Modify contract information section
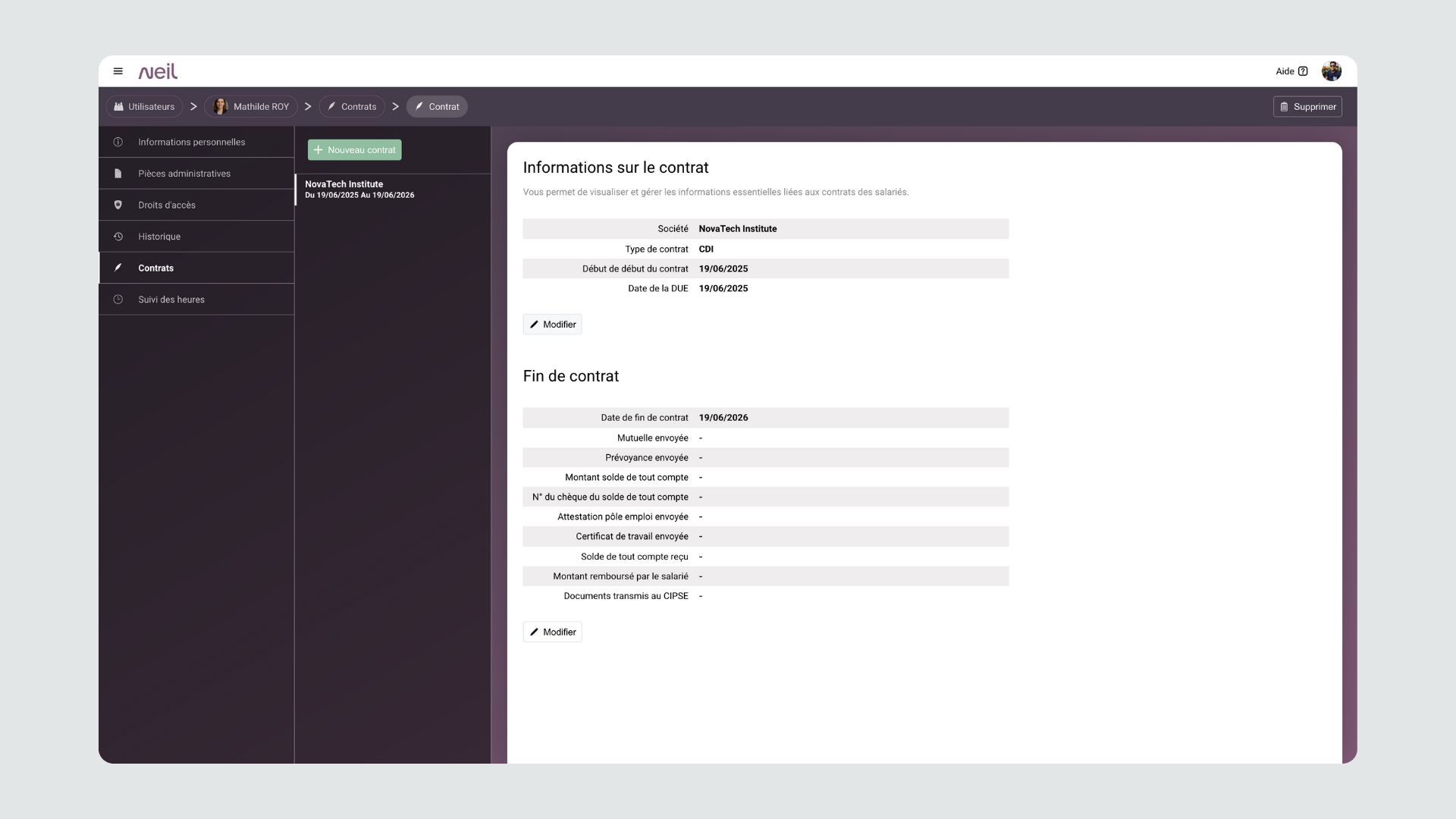The image size is (1456, 819). pyautogui.click(x=552, y=325)
